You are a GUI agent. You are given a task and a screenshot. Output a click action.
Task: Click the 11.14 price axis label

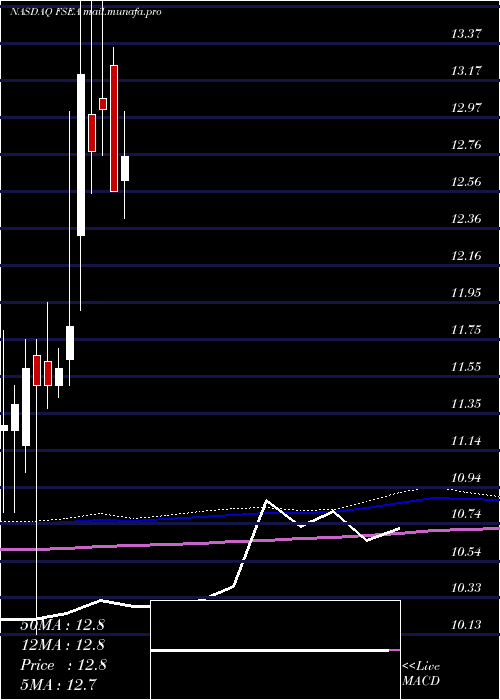(466, 441)
